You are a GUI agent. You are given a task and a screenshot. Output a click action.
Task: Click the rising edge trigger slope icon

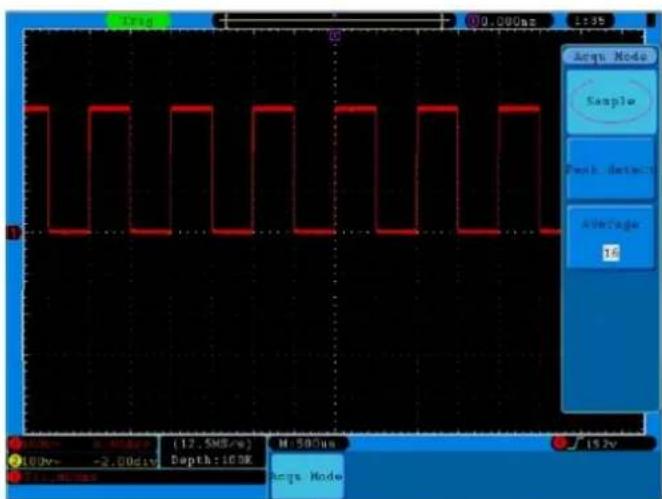tap(576, 443)
